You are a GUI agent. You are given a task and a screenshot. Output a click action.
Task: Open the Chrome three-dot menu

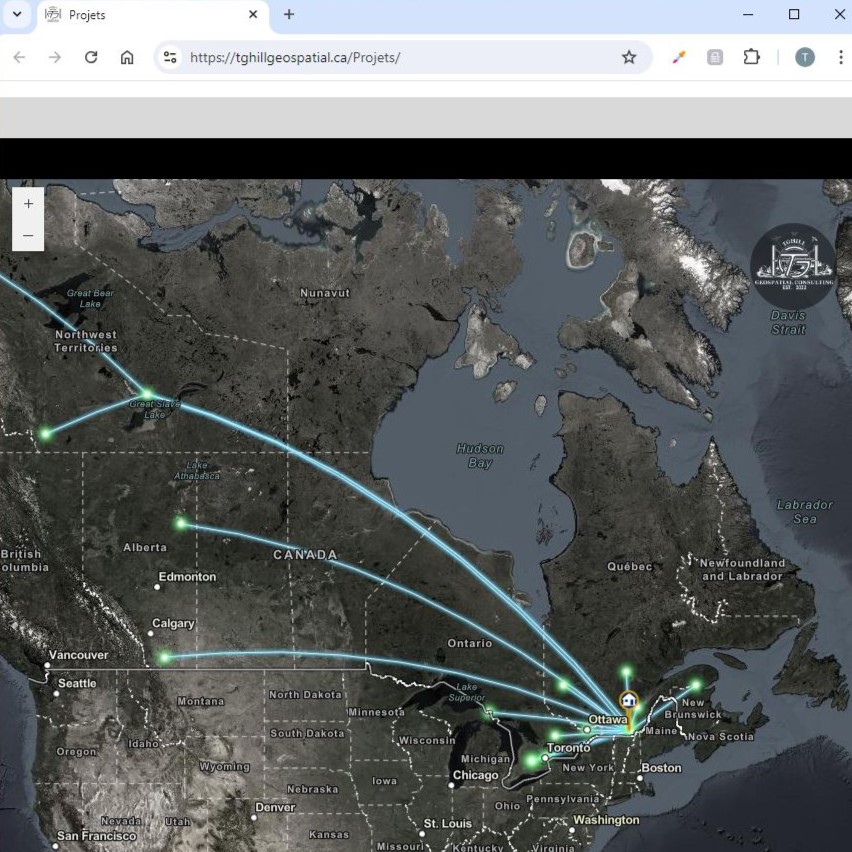pyautogui.click(x=840, y=57)
